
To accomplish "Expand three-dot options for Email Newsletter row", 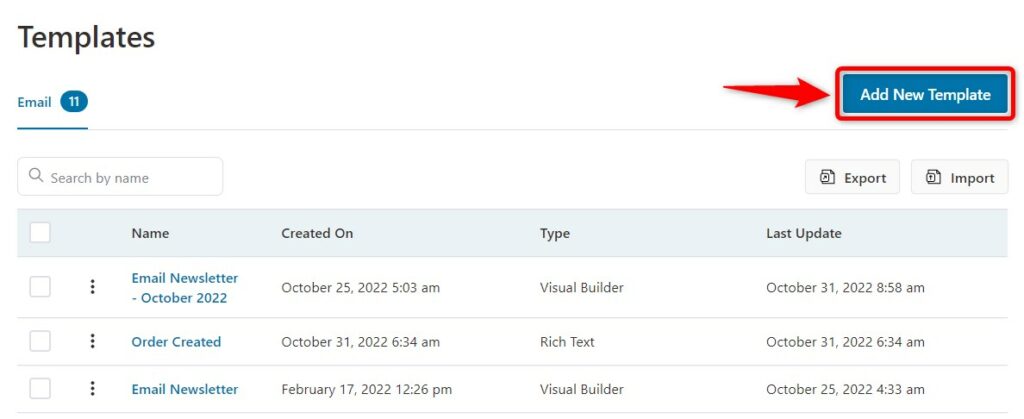I will point(93,388).
